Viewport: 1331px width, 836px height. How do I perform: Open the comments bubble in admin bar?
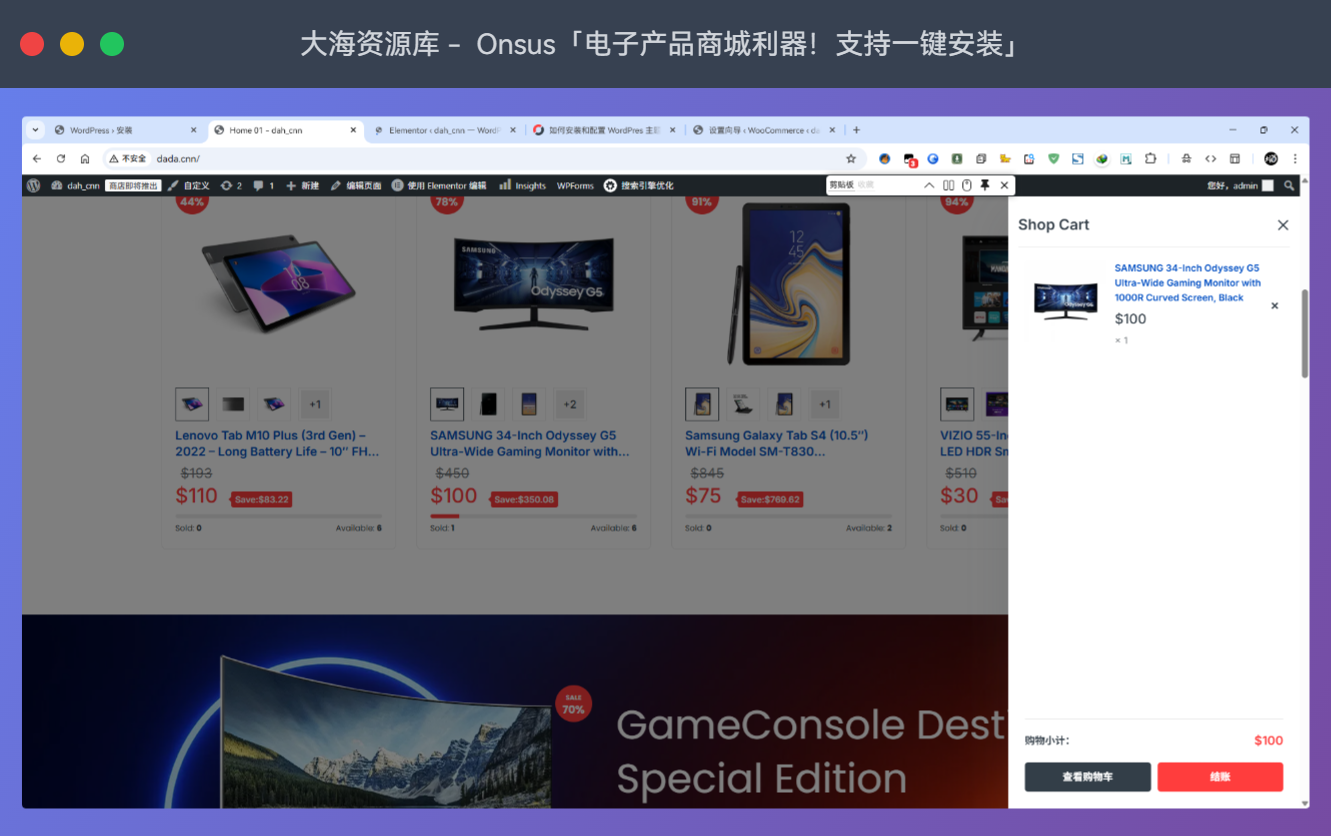pos(263,185)
